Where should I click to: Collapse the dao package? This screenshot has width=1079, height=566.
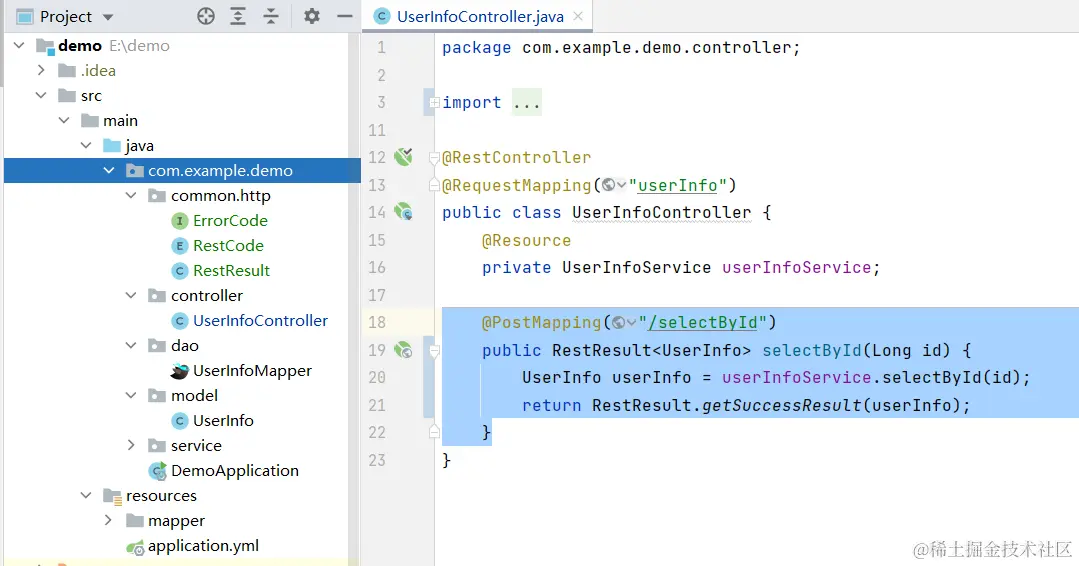click(131, 345)
